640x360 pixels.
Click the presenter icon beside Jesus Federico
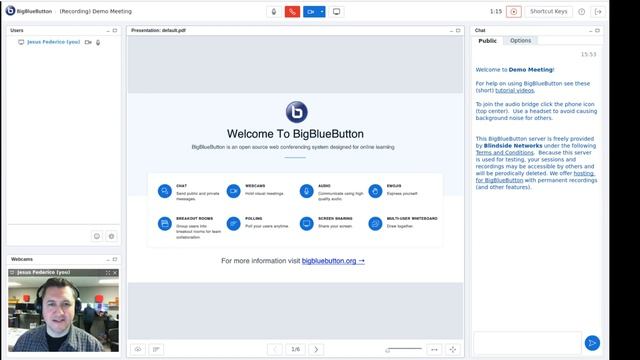coord(21,42)
